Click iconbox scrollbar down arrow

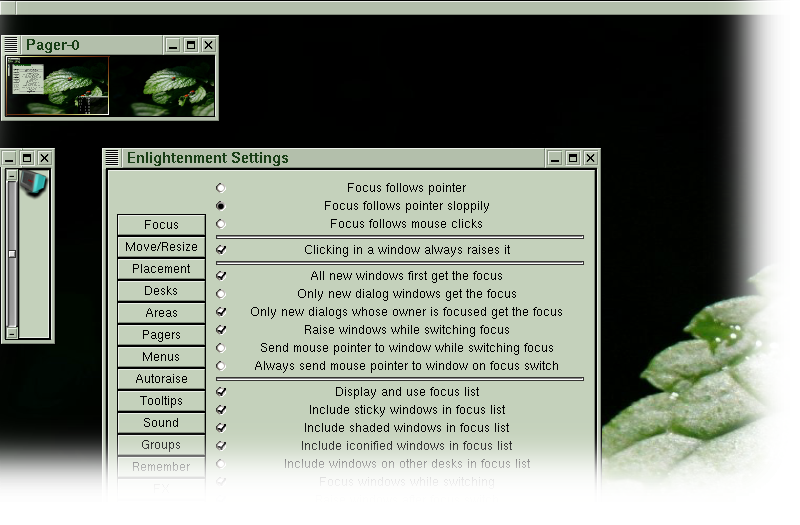[x=12, y=333]
